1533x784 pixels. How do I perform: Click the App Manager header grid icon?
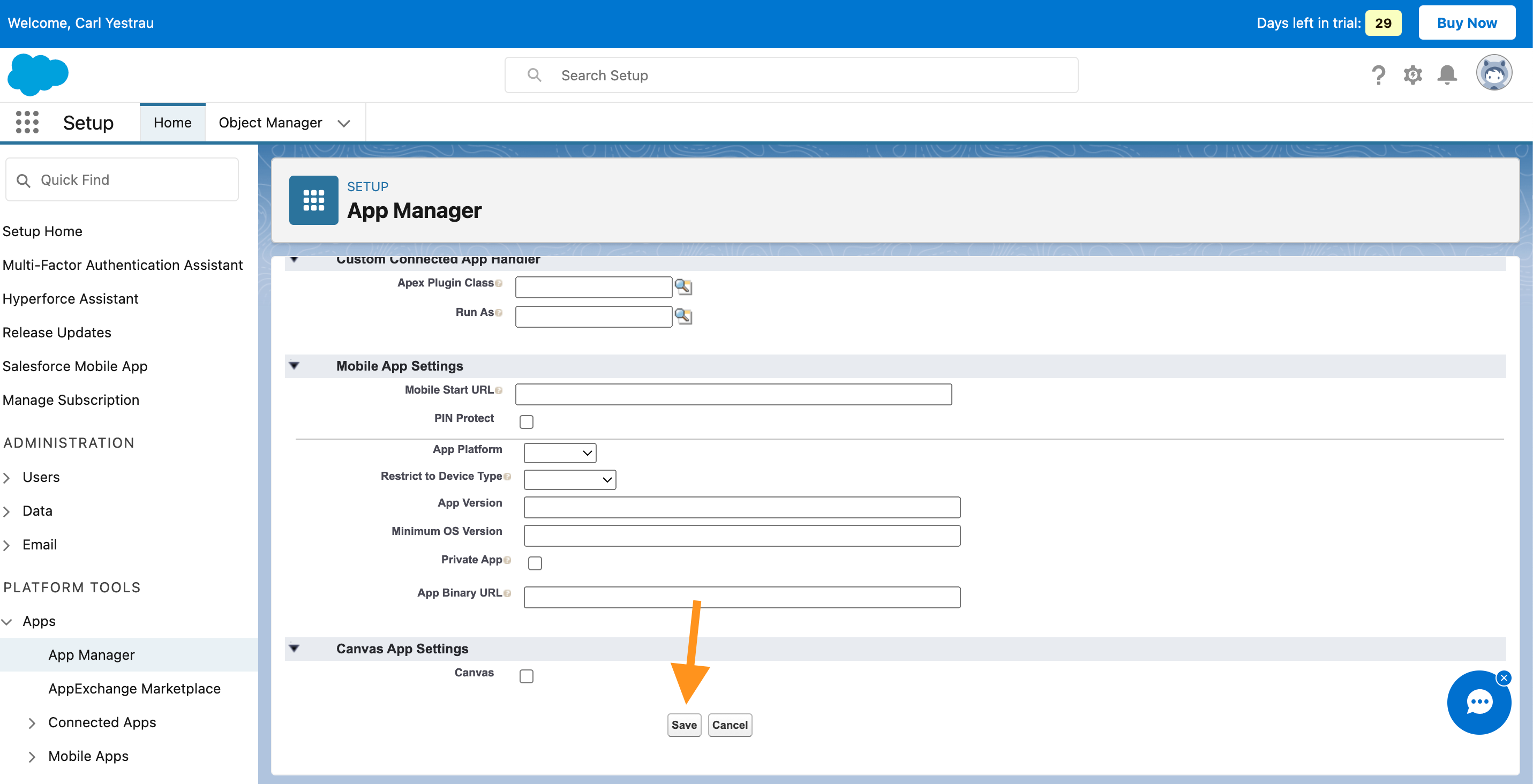pos(314,200)
